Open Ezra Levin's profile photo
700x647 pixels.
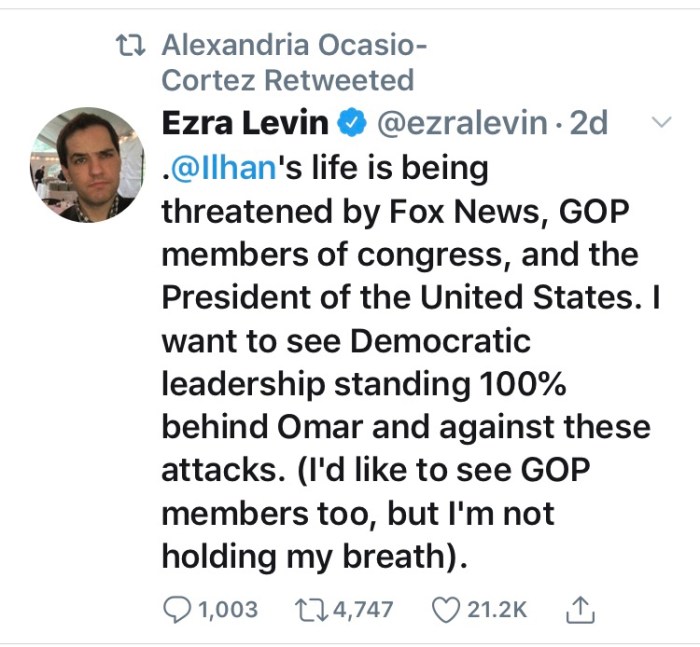pyautogui.click(x=86, y=165)
